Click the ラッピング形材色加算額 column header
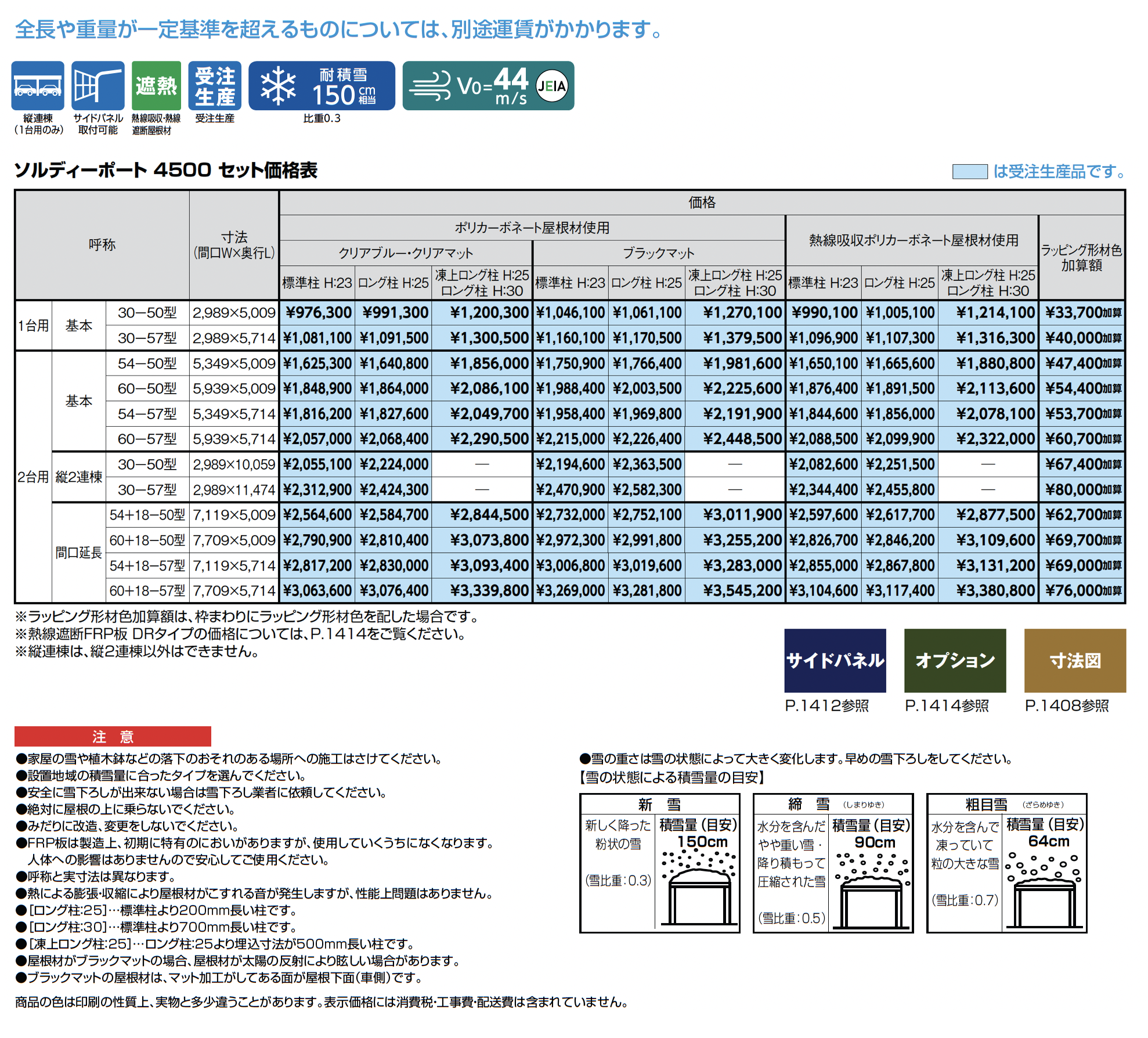The height and width of the screenshot is (1038, 1148). (x=1081, y=257)
